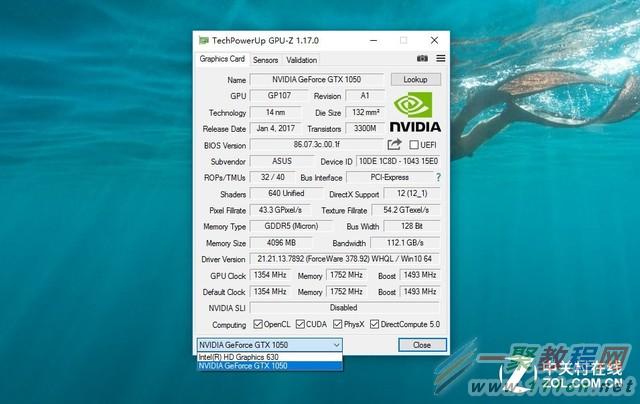640x404 pixels.
Task: Click the Texture Fillrate field 54.2 GTexel/s
Action: [x=406, y=210]
